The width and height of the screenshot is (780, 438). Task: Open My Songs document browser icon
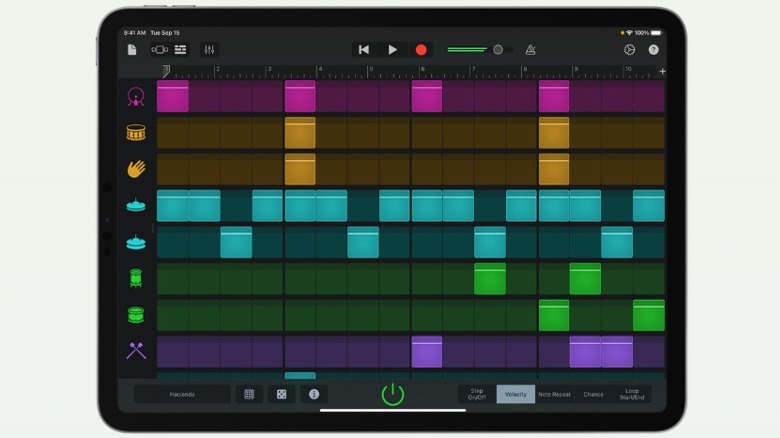pyautogui.click(x=132, y=50)
